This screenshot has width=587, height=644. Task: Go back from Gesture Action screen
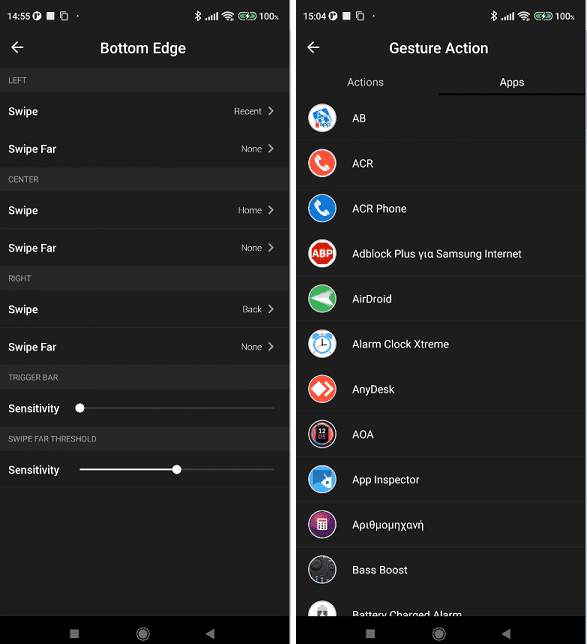click(313, 48)
